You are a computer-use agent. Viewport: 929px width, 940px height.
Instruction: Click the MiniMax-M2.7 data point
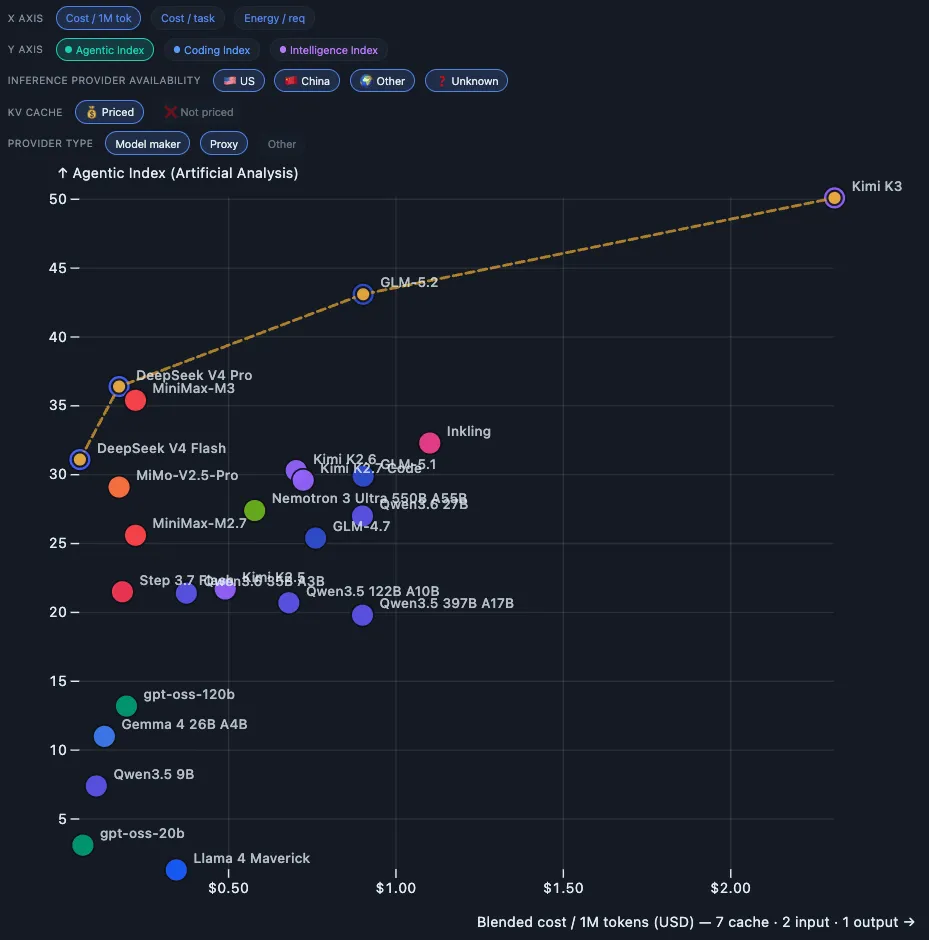(135, 535)
